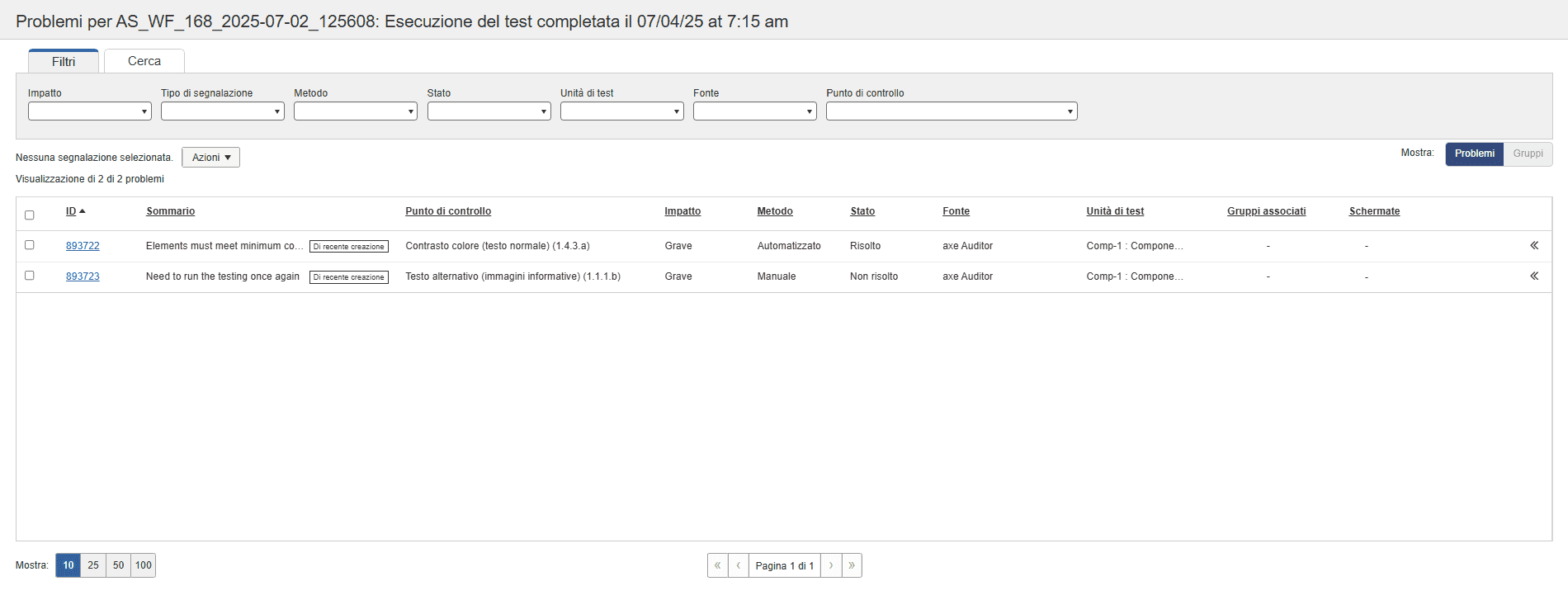Switch view to Gruppi
This screenshot has width=1568, height=600.
pos(1528,154)
